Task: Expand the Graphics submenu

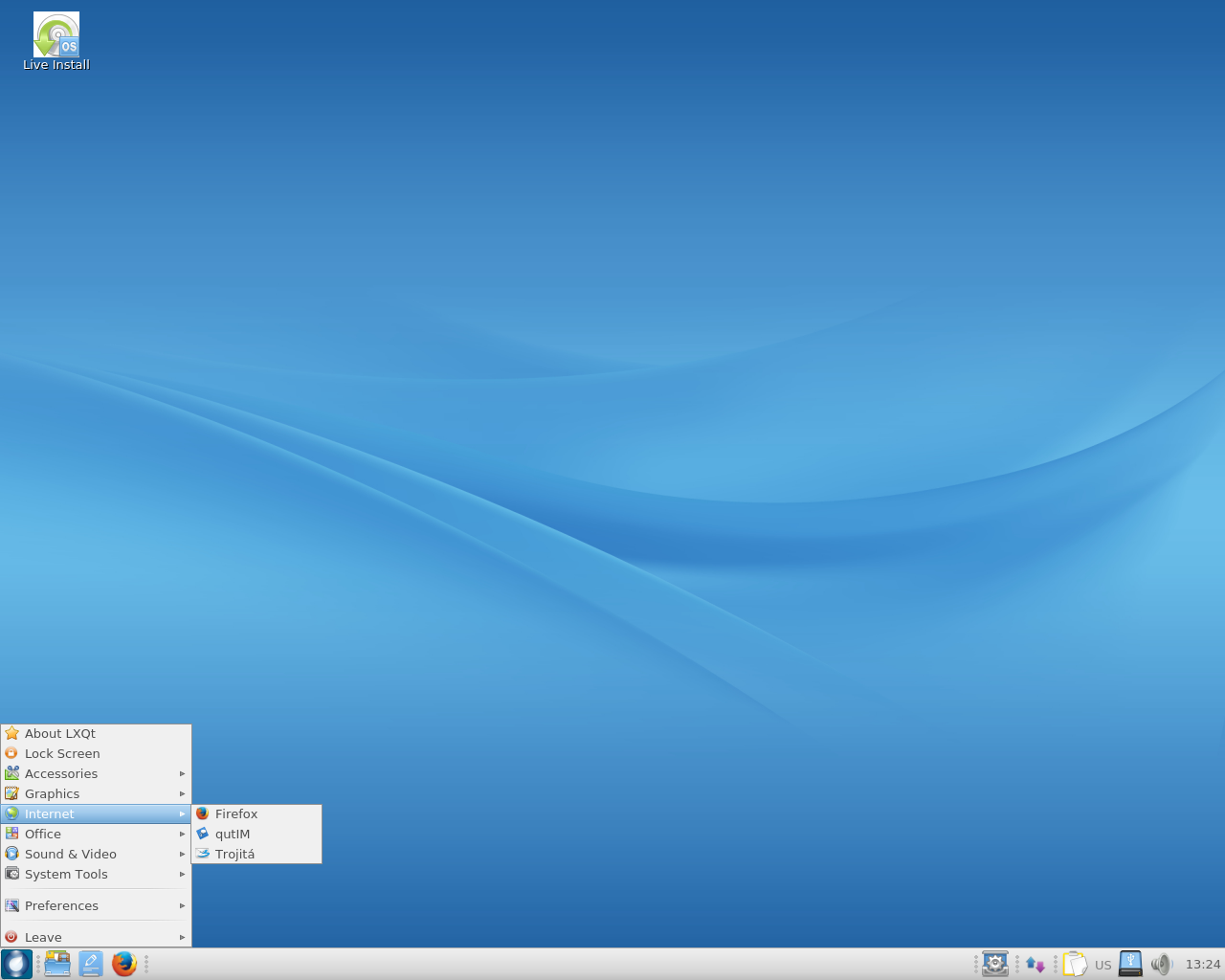Action: click(x=96, y=793)
